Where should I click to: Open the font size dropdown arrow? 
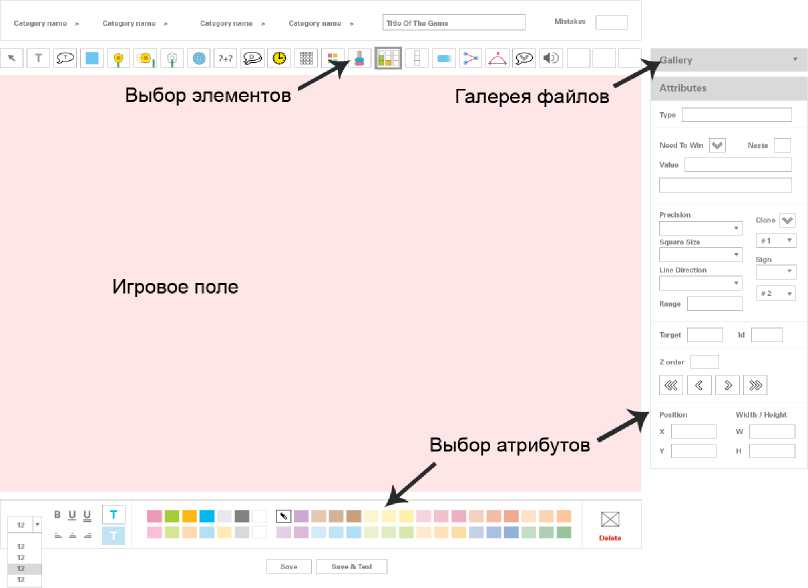tap(37, 525)
